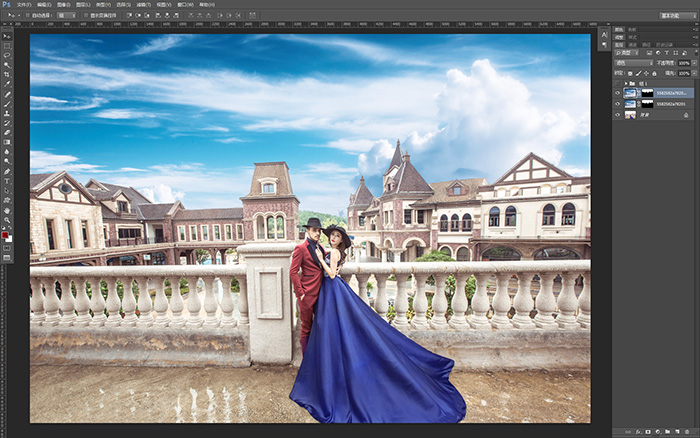Hide the selected top masked layer

point(617,93)
